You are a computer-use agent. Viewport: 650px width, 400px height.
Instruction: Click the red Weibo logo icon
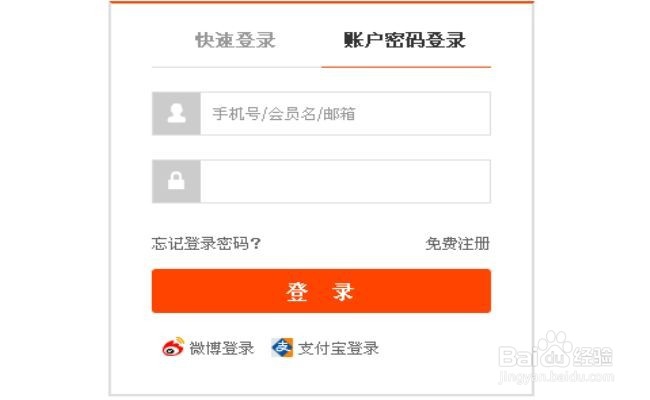[173, 347]
